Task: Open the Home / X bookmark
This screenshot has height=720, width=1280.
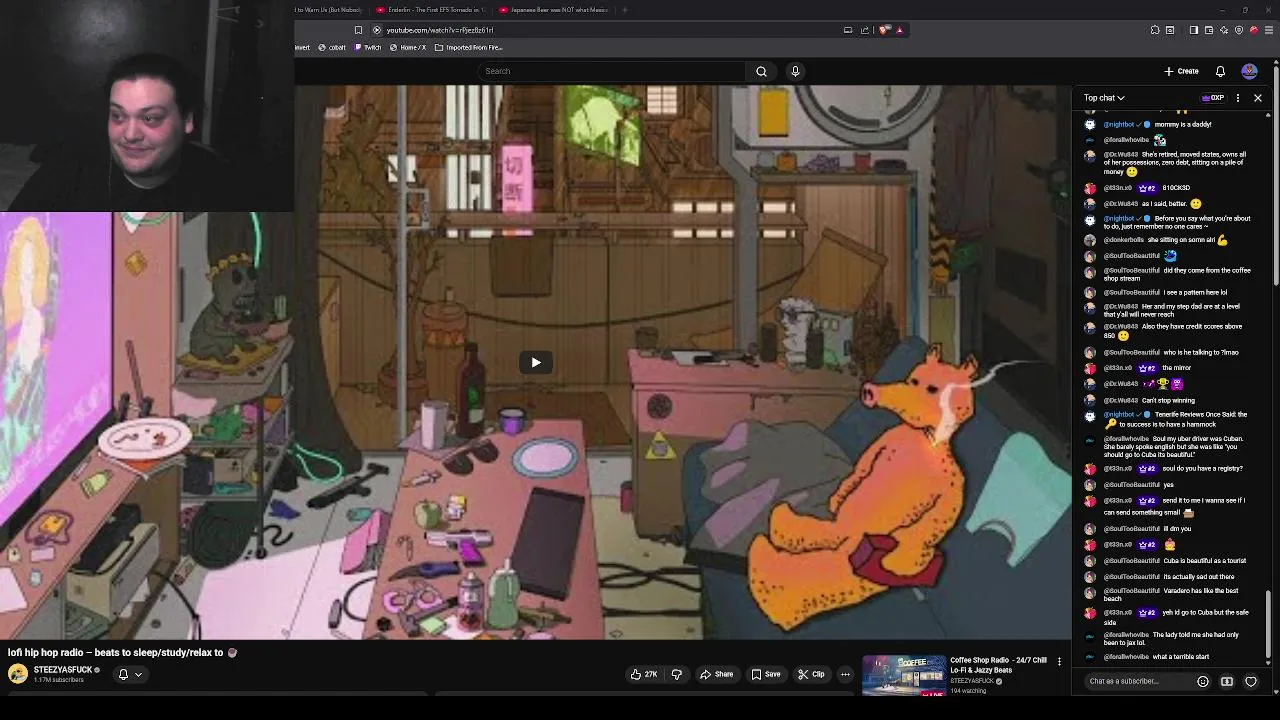Action: pos(408,47)
